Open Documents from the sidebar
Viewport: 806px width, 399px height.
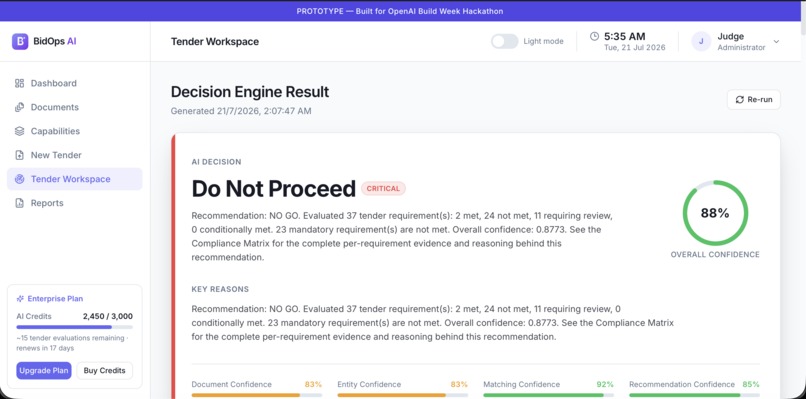pyautogui.click(x=75, y=107)
